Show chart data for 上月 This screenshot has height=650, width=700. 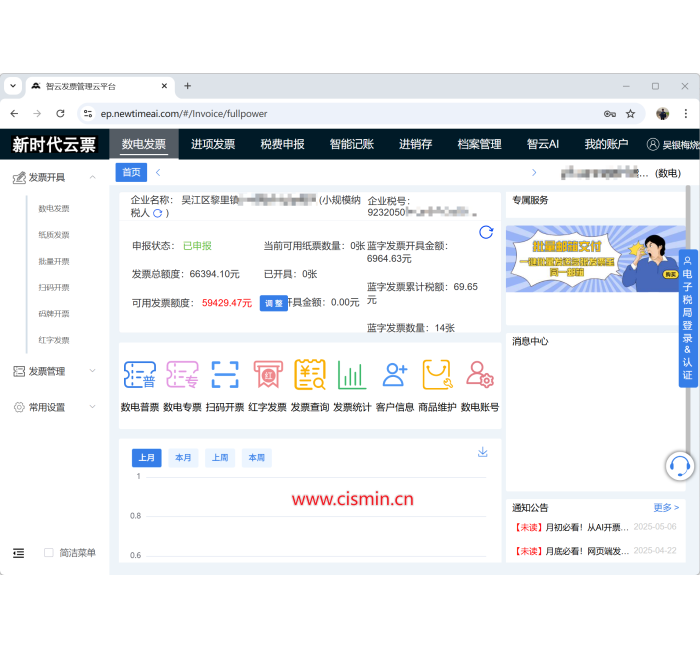point(146,458)
